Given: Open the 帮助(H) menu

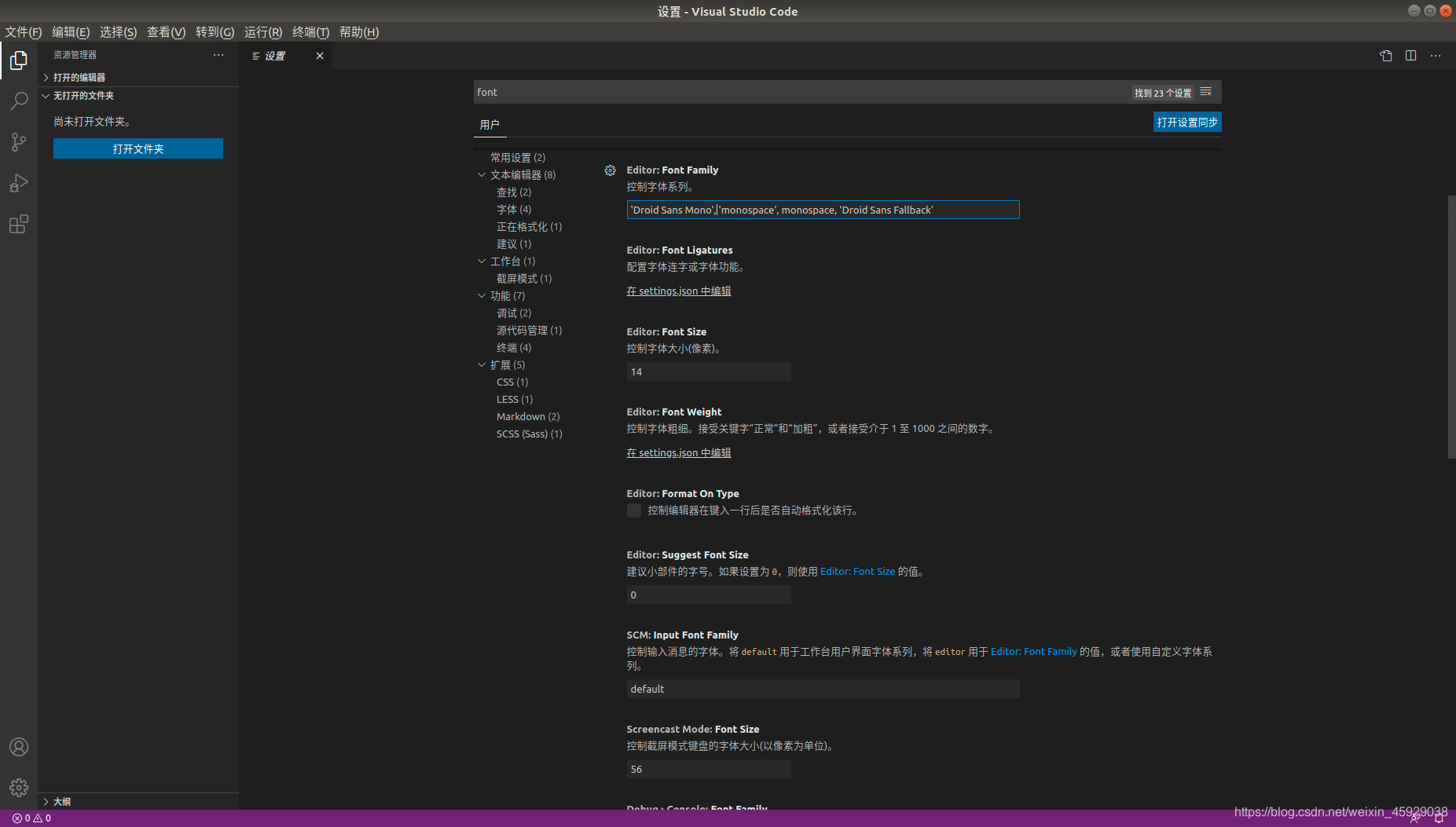Looking at the screenshot, I should click(x=359, y=32).
